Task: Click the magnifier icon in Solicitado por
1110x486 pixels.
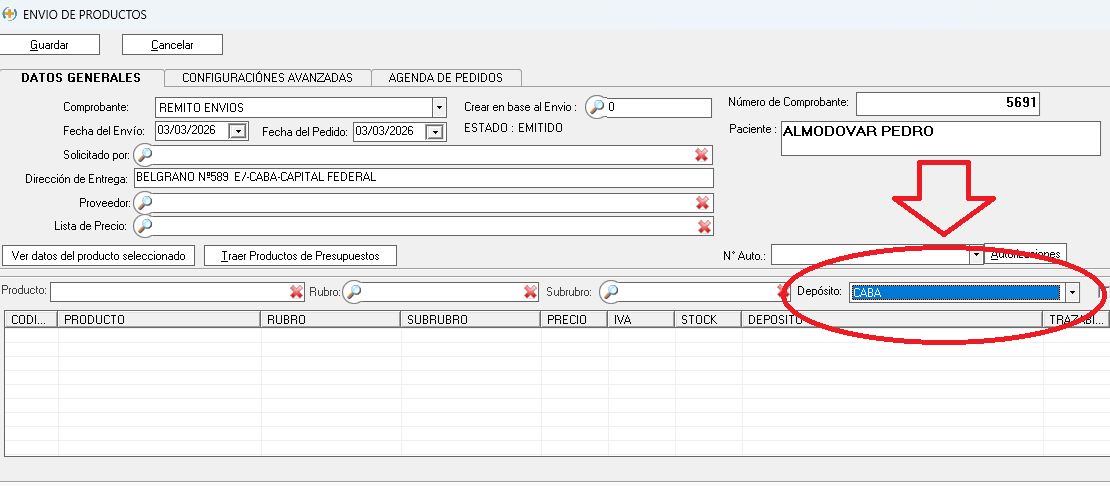Action: tap(144, 155)
